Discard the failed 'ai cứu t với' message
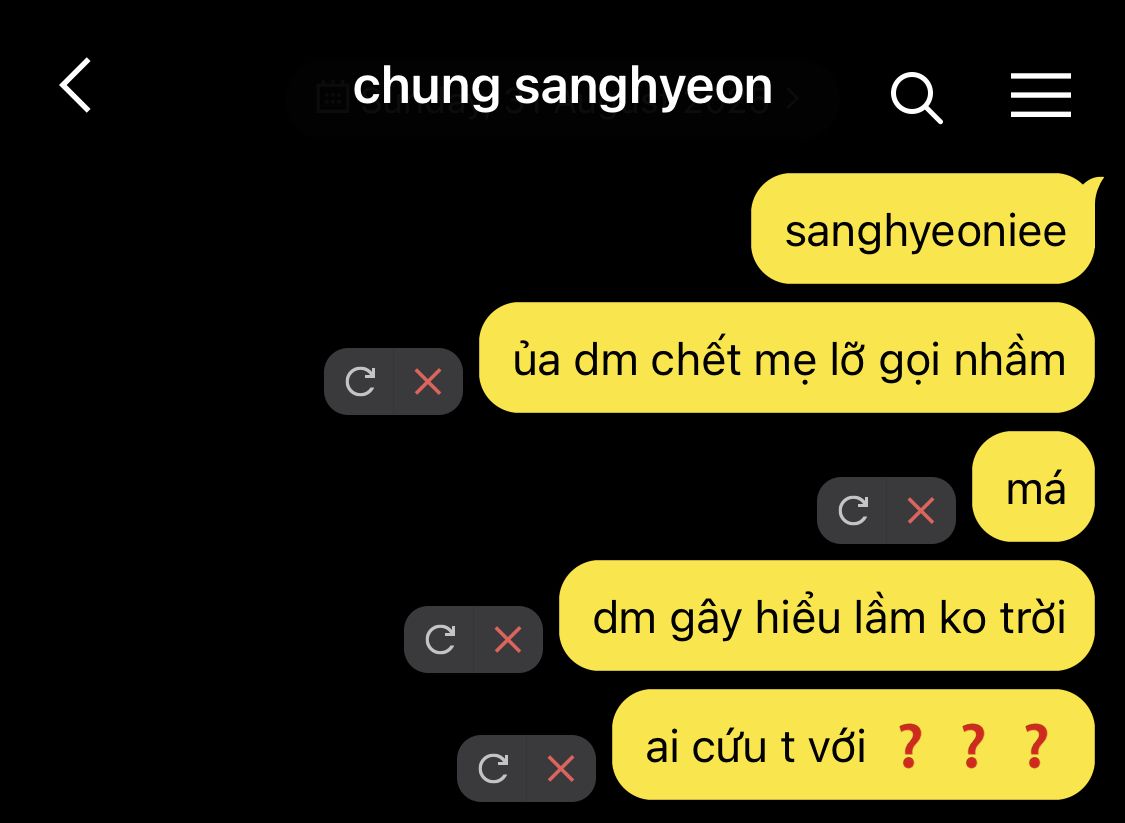 pos(560,768)
